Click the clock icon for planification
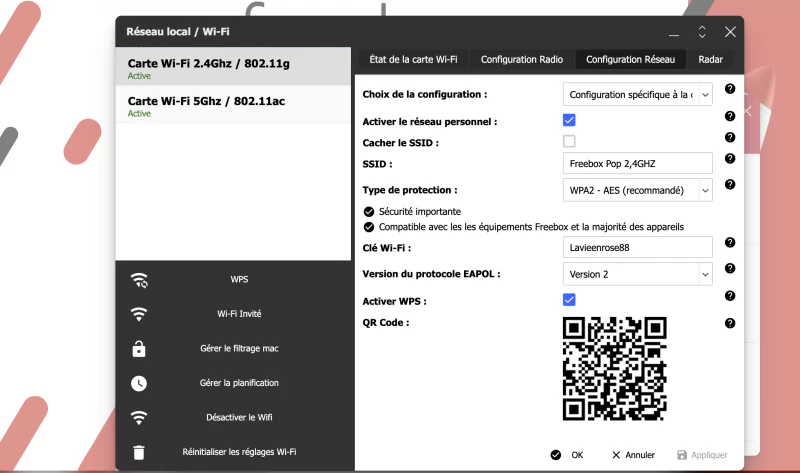800x473 pixels. [x=139, y=383]
